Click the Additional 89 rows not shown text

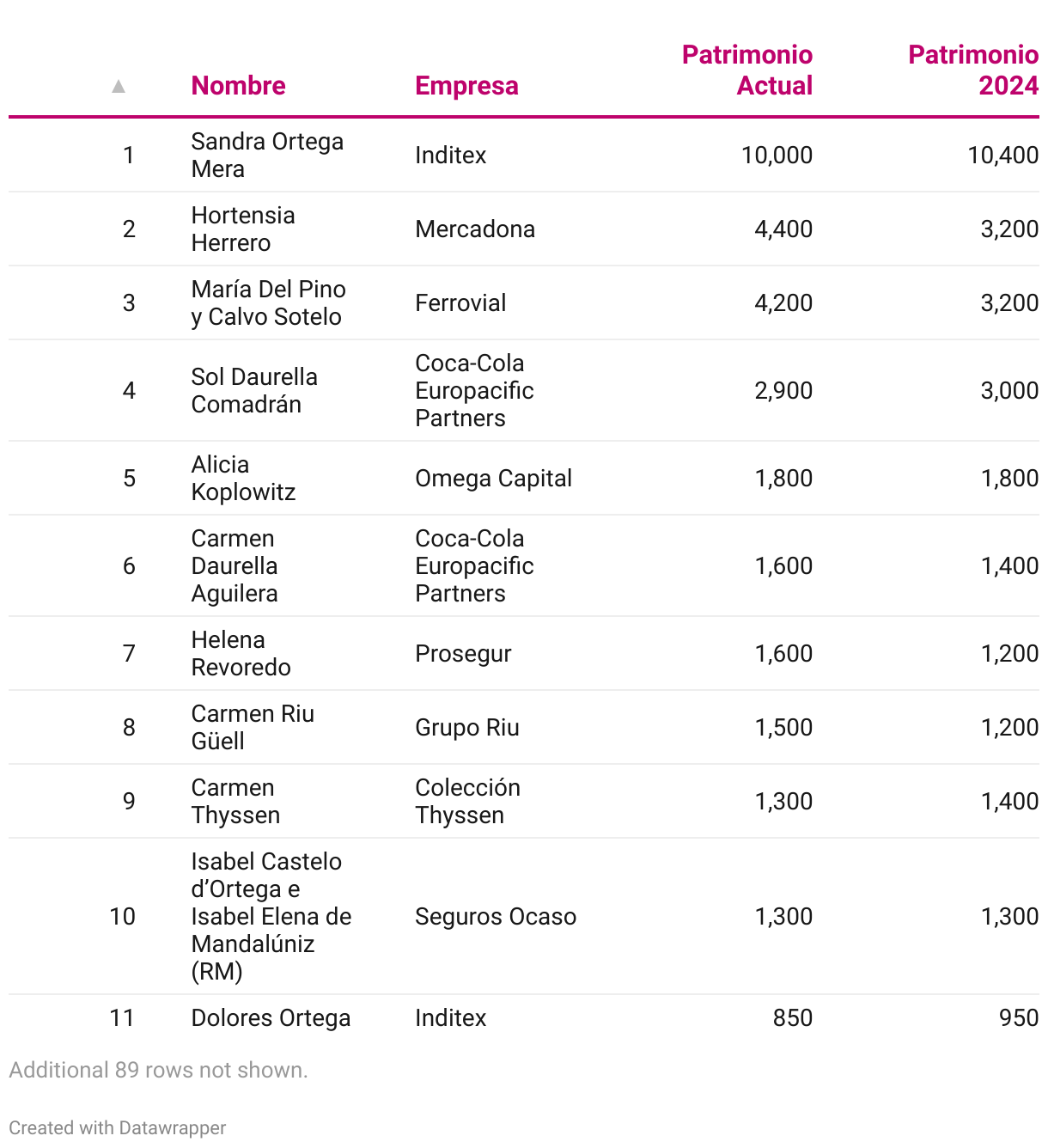158,1070
